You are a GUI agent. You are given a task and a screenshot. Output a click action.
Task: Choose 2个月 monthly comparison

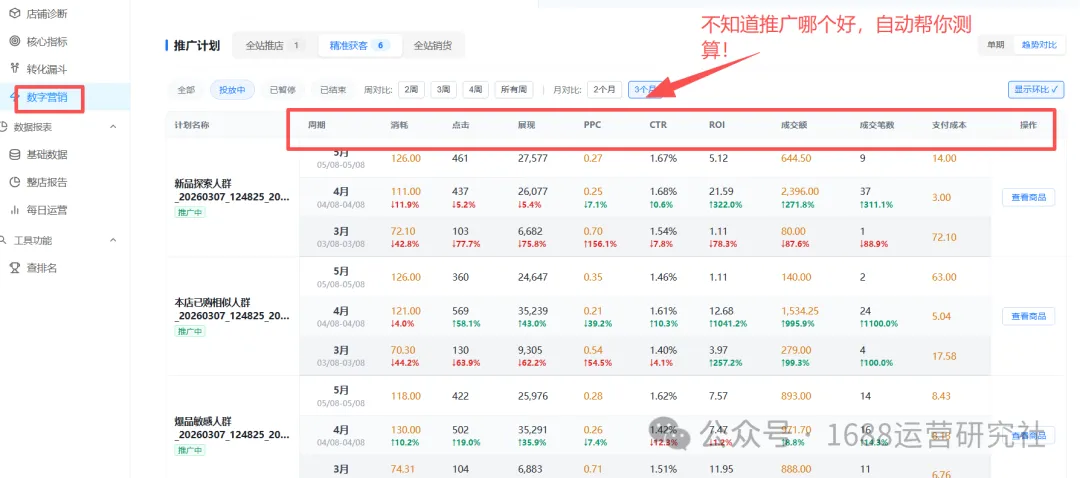pos(604,90)
